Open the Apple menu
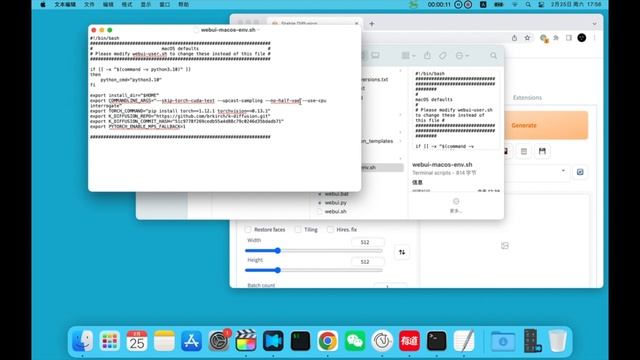The width and height of the screenshot is (640, 360). click(43, 4)
